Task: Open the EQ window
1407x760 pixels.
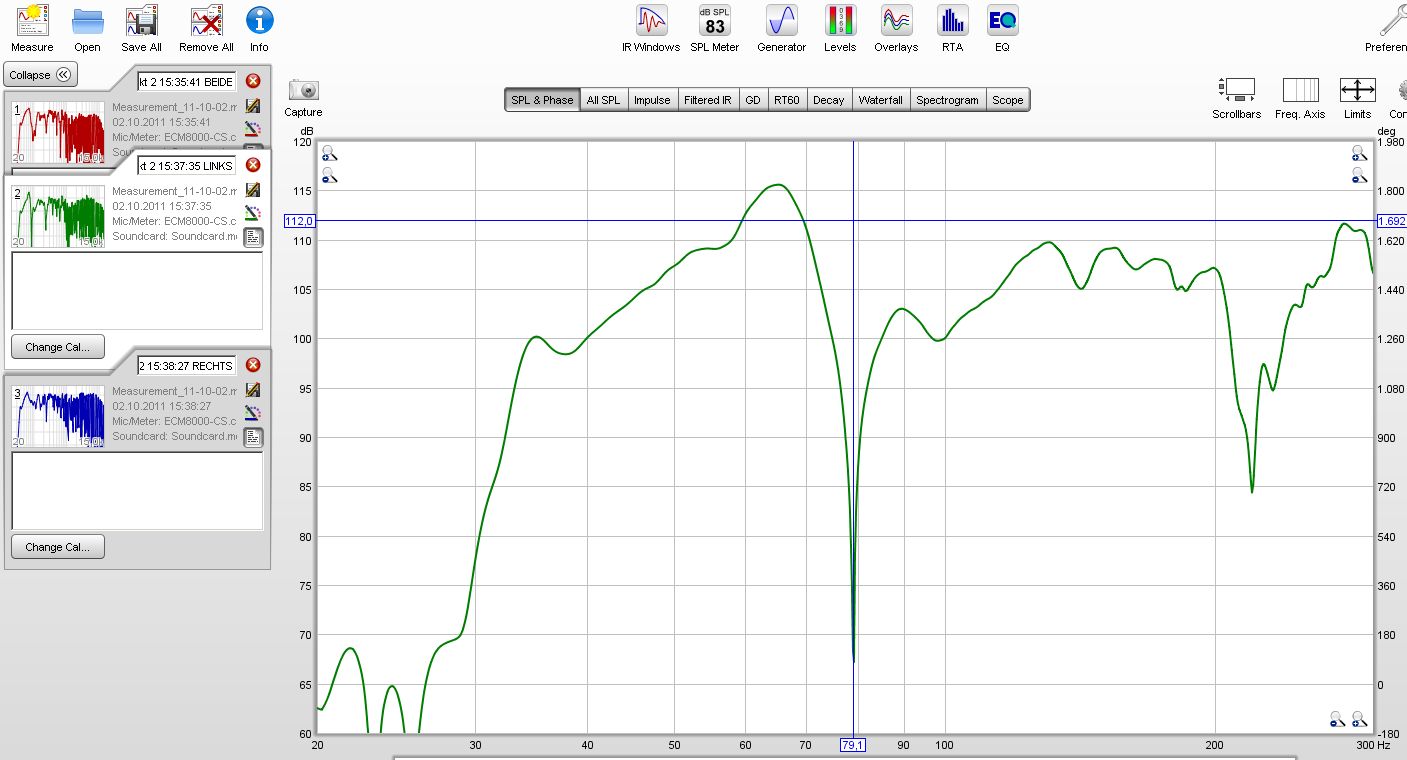Action: coord(1002,28)
